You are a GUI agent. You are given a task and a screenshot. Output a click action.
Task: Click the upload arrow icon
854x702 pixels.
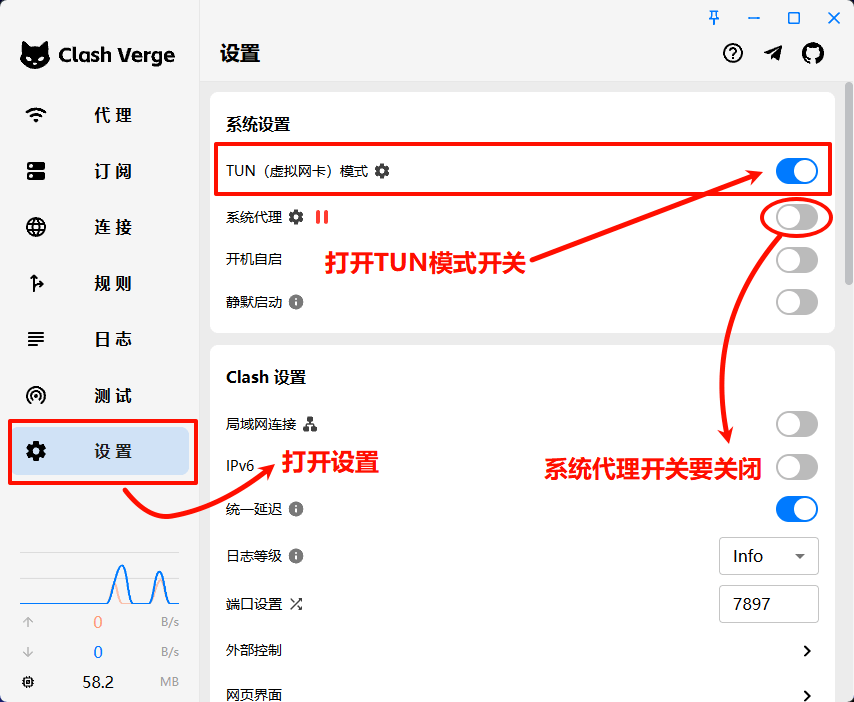point(28,621)
